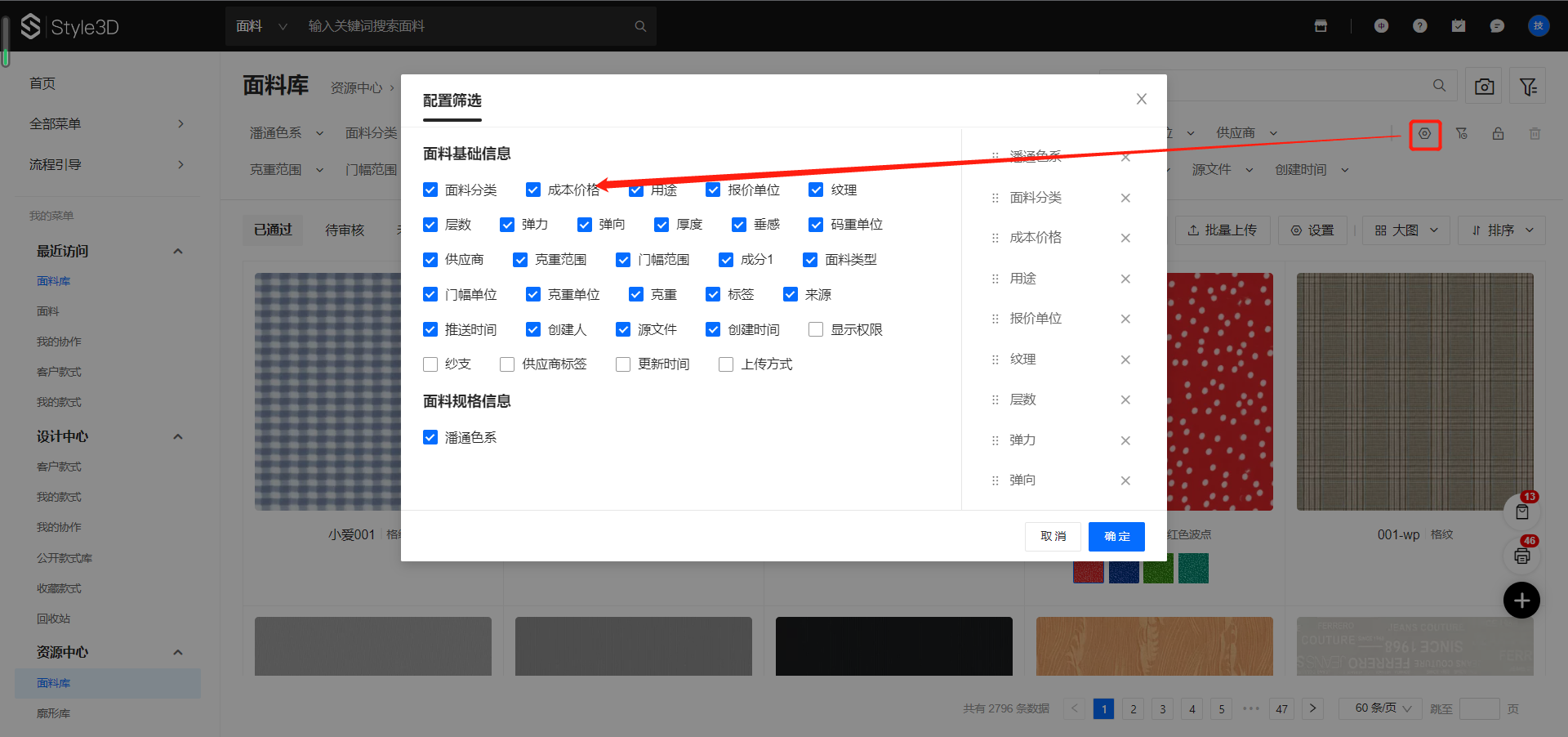The image size is (1568, 737).
Task: Check the 供应商标签 checkbox
Action: point(507,364)
